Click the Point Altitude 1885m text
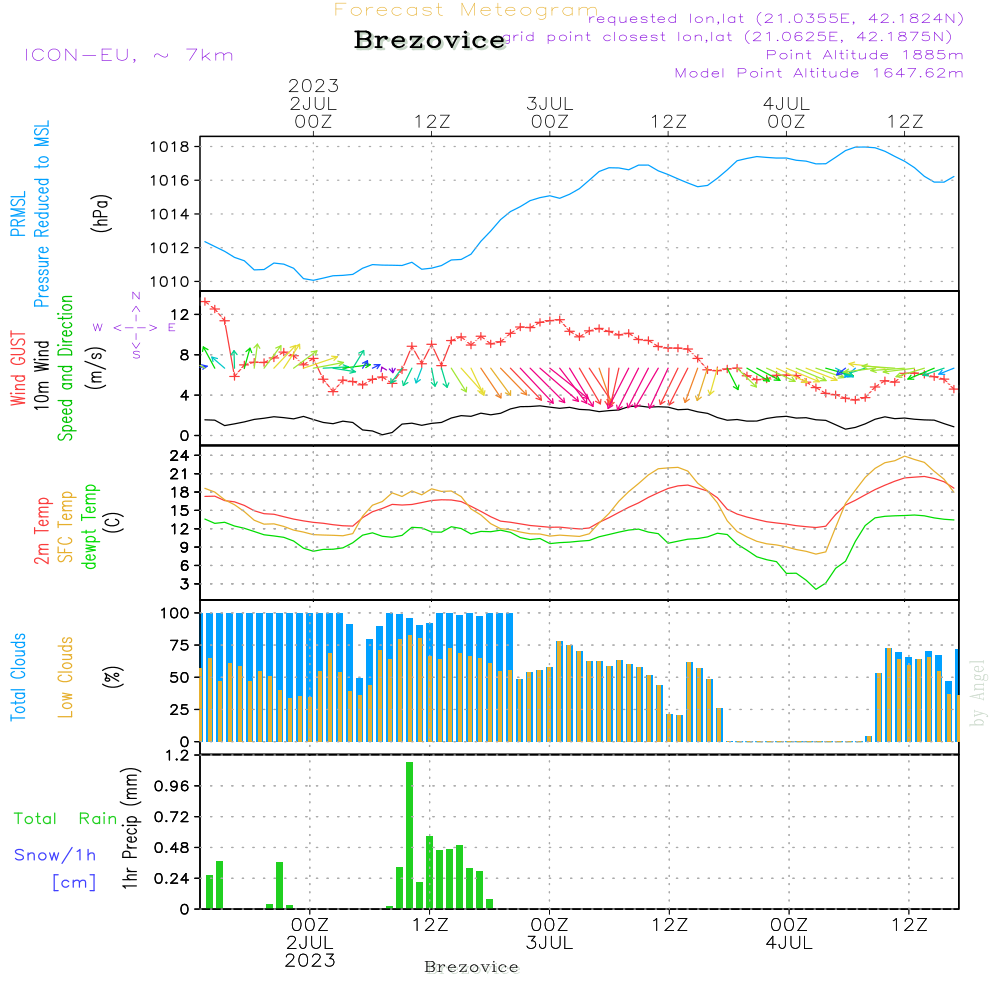 [864, 55]
